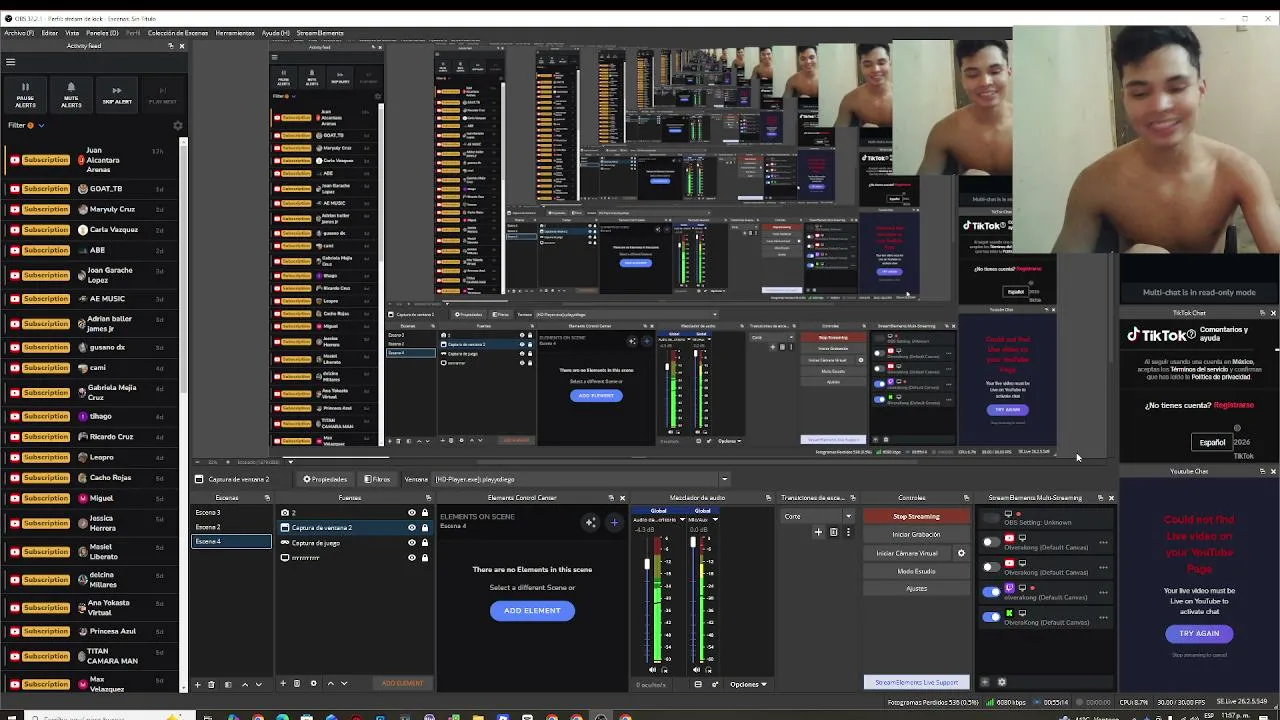Move the selected scene down

(259, 684)
